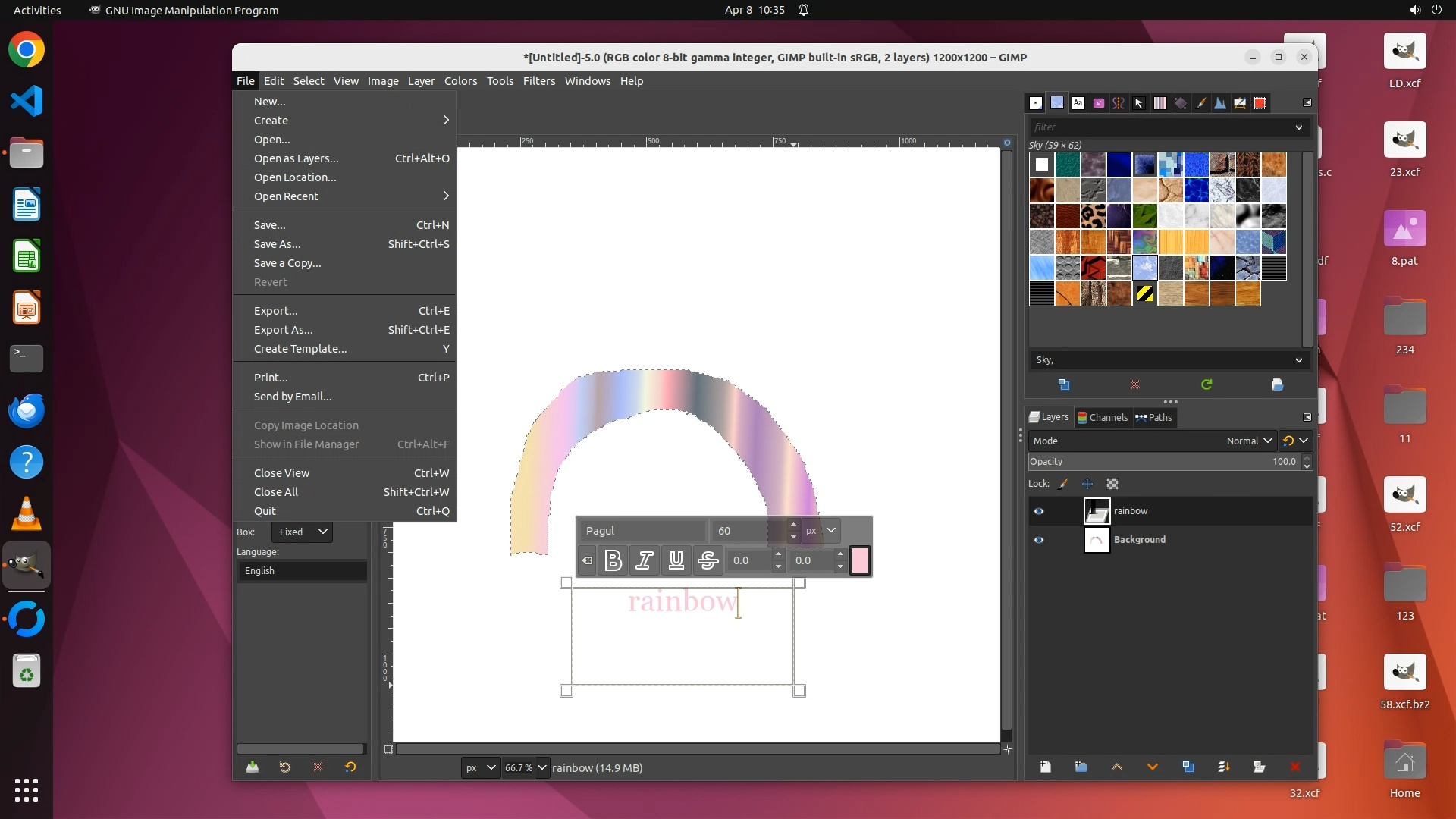Screen dimensions: 1456x819
Task: Delete the selected layer with red X
Action: [x=1294, y=767]
